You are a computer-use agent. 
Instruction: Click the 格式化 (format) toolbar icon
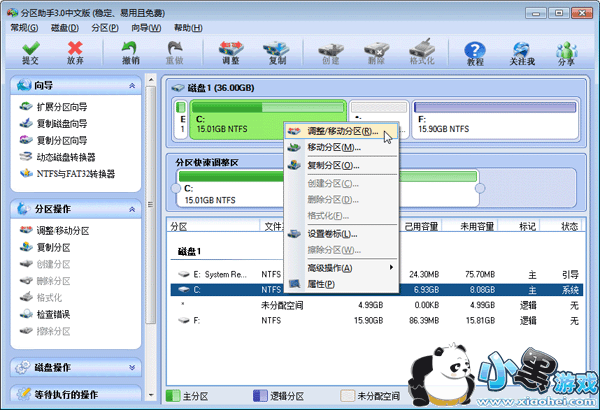click(x=422, y=53)
